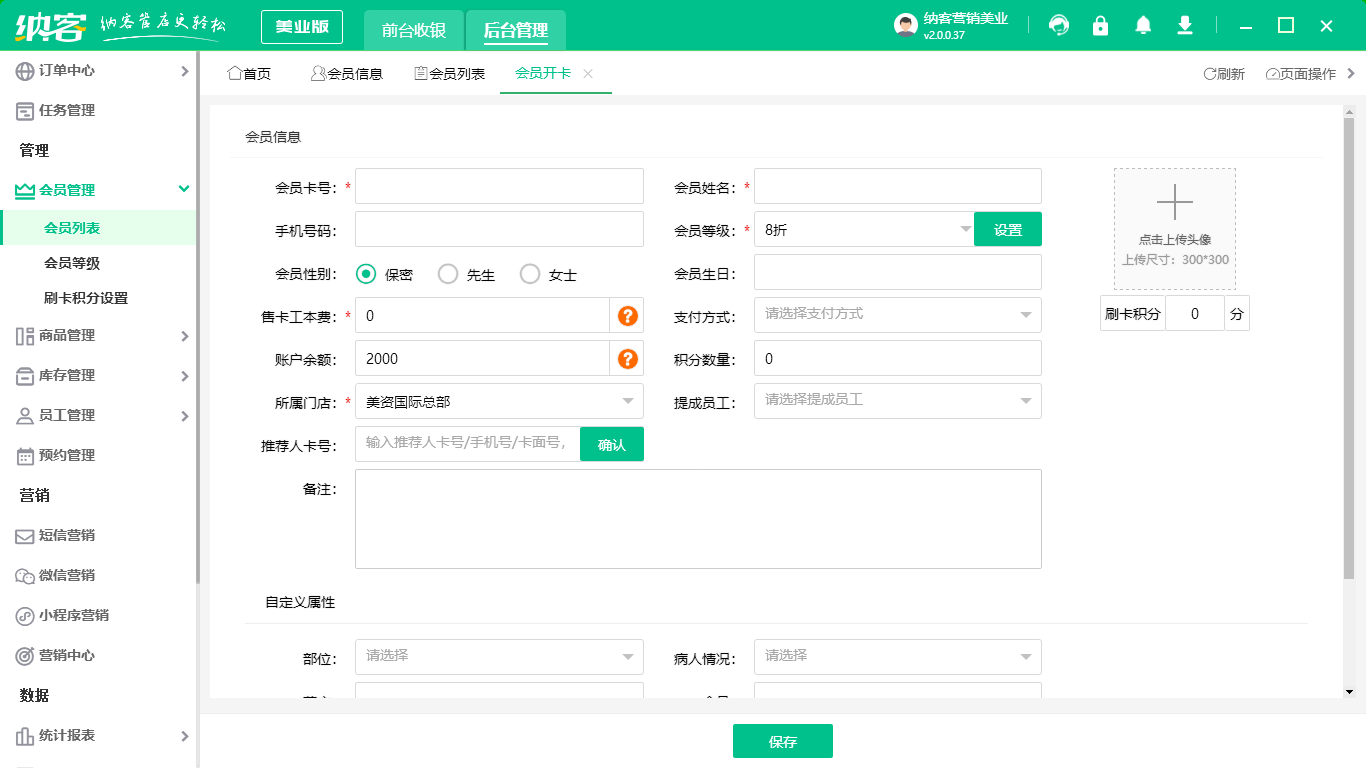Click the 刷新 refresh icon
Screen dimensions: 1366x768
pyautogui.click(x=1210, y=74)
